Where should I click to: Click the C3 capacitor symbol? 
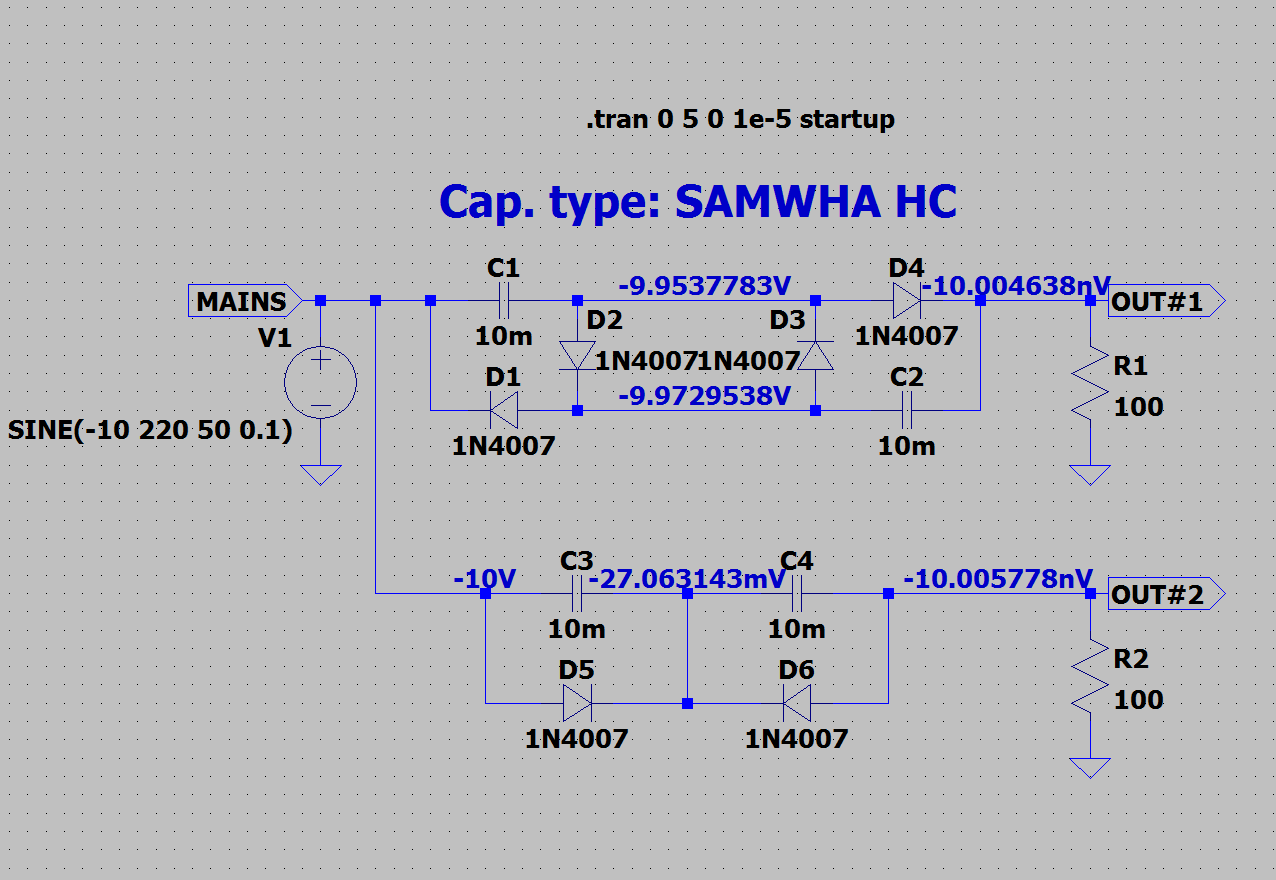[577, 594]
